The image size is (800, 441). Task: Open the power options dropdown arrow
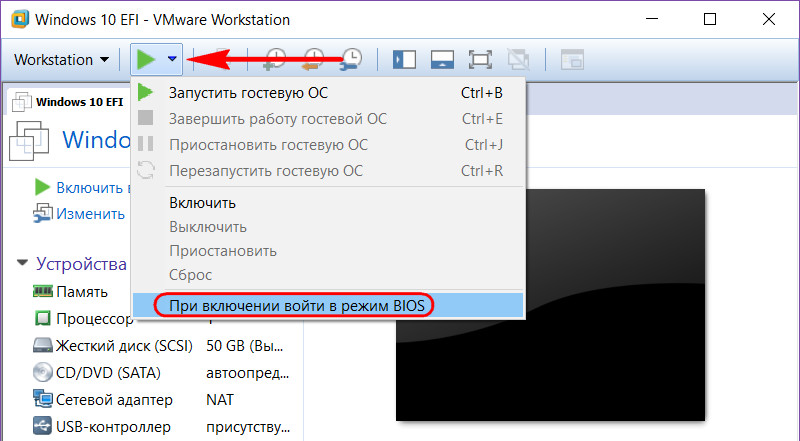click(172, 59)
